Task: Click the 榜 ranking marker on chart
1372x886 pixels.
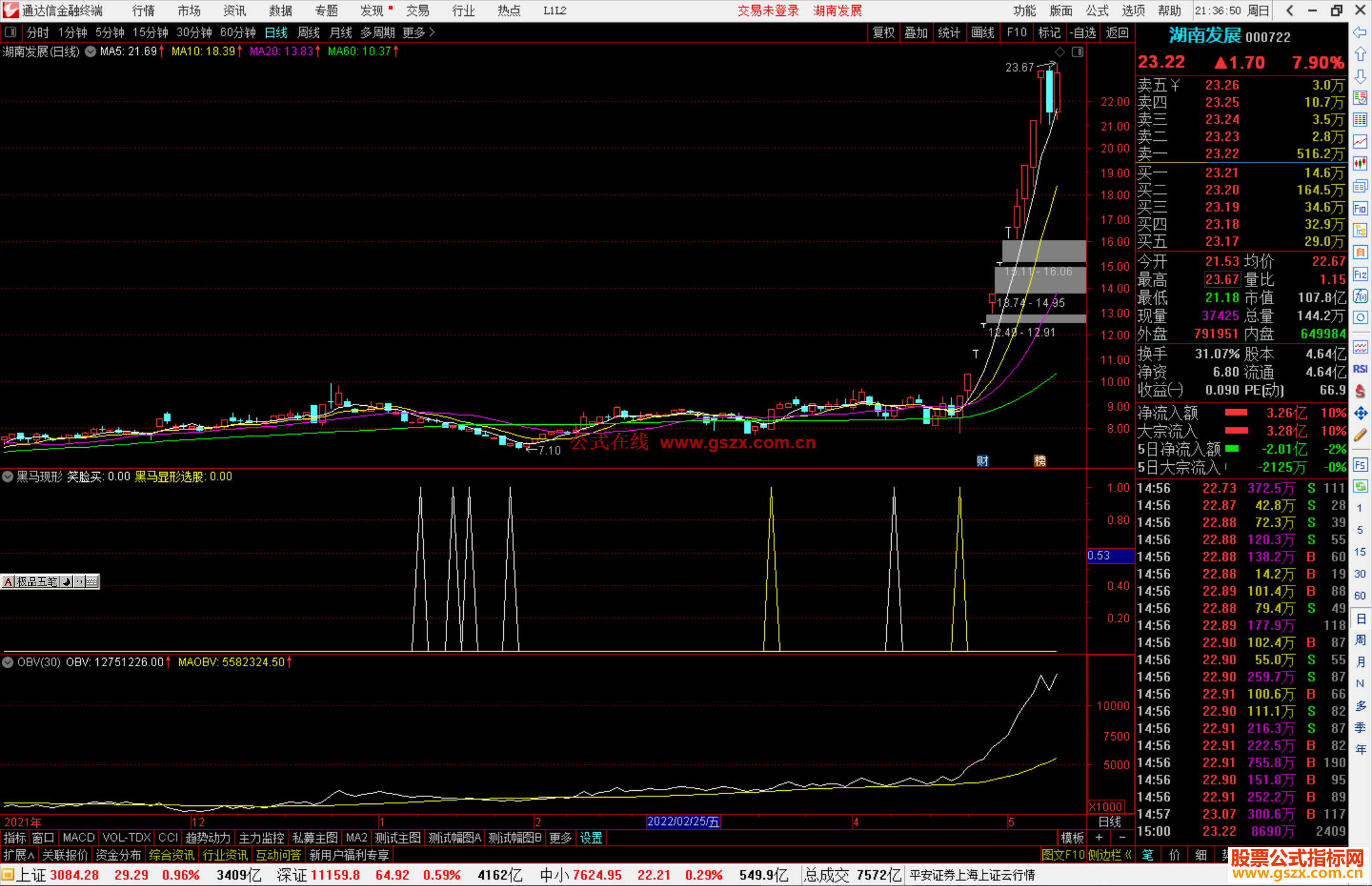Action: click(x=1040, y=460)
